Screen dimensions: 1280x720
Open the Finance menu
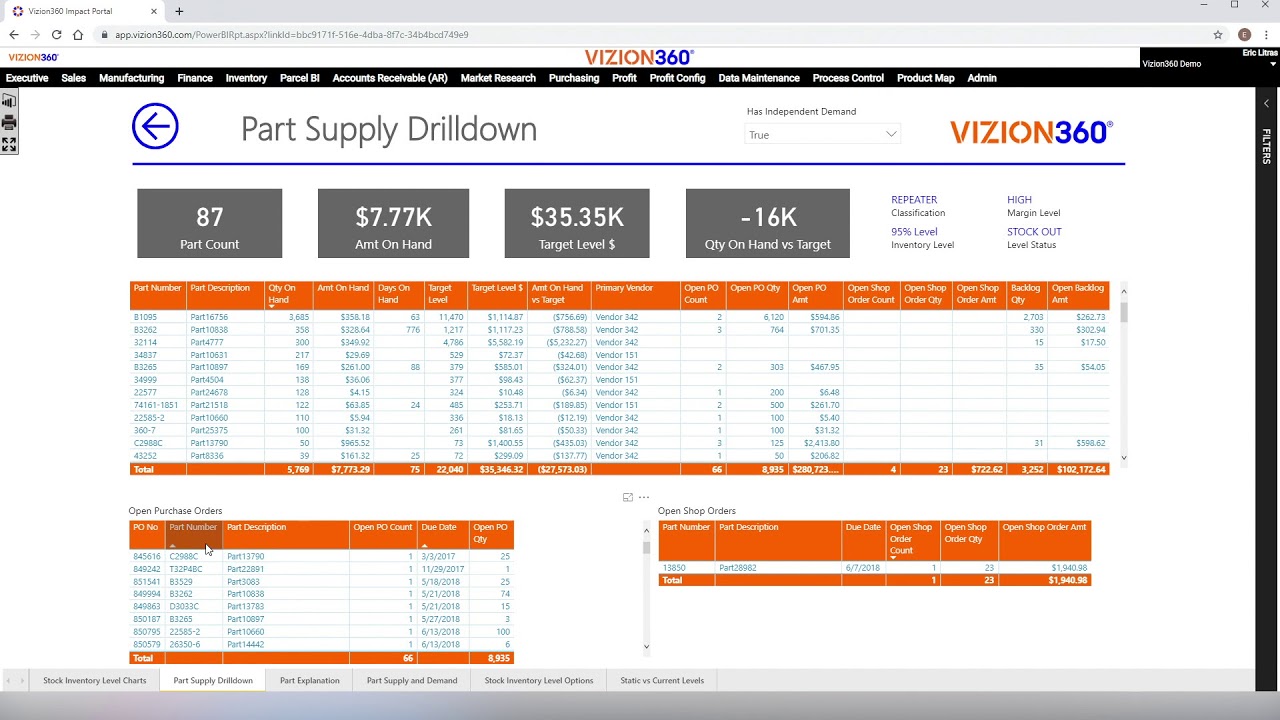pos(195,78)
